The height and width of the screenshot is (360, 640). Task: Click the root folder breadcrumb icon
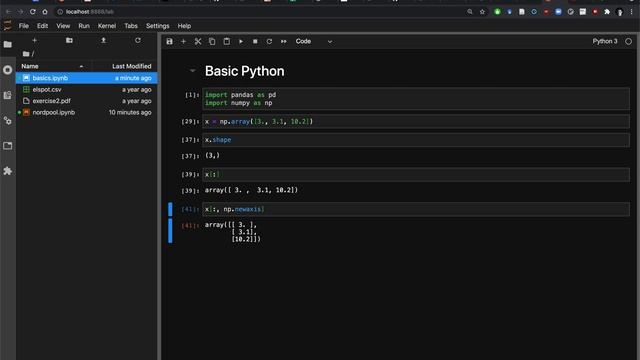pyautogui.click(x=26, y=54)
